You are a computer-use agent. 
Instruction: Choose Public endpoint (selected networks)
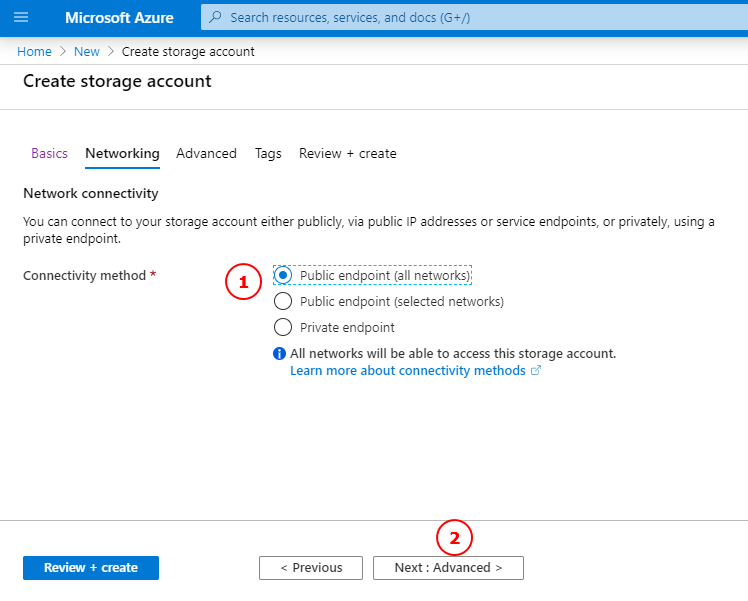click(283, 301)
